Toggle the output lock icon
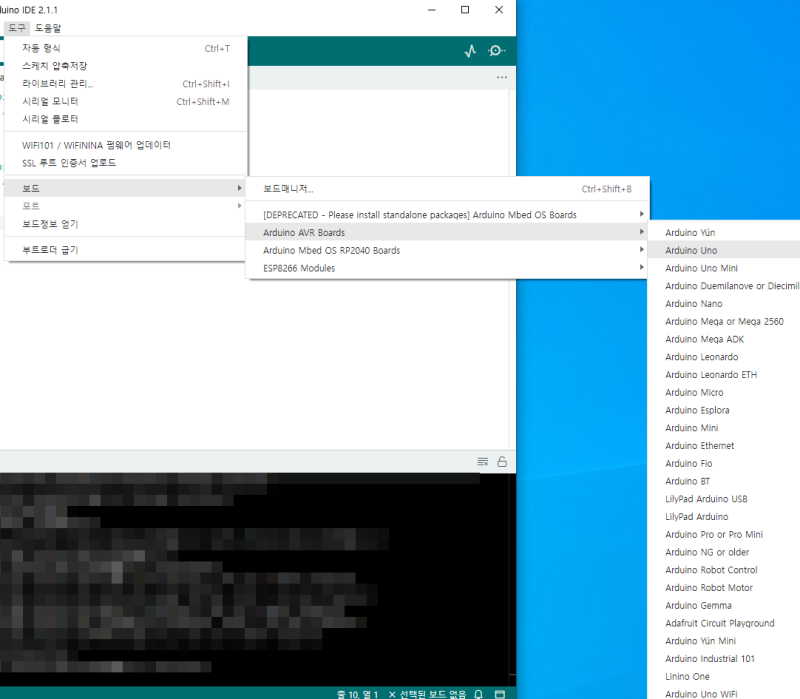 [x=502, y=462]
